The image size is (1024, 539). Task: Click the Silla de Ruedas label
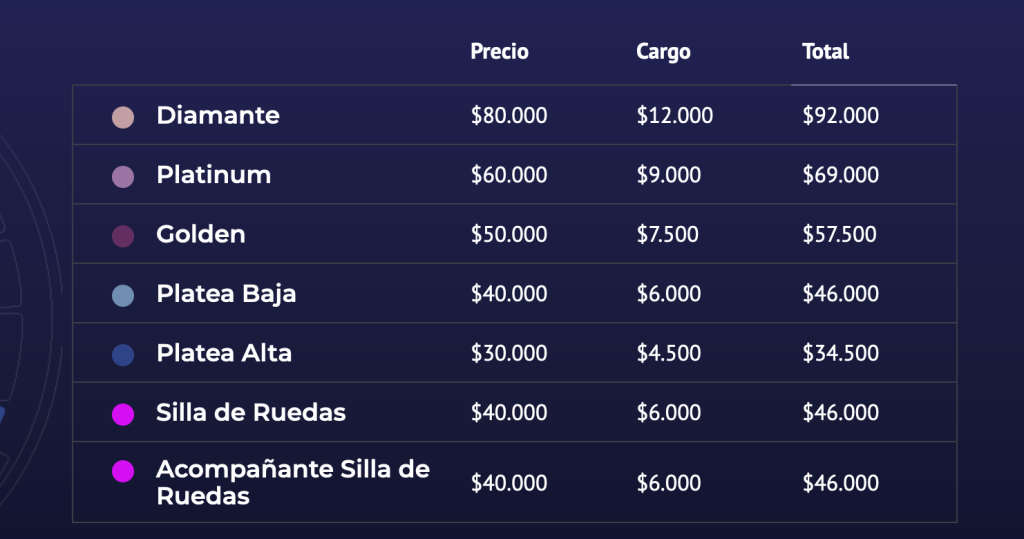point(251,413)
